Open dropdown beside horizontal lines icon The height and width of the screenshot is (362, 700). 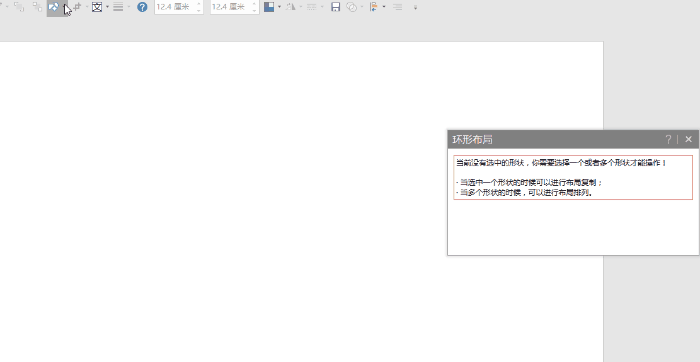tap(129, 7)
